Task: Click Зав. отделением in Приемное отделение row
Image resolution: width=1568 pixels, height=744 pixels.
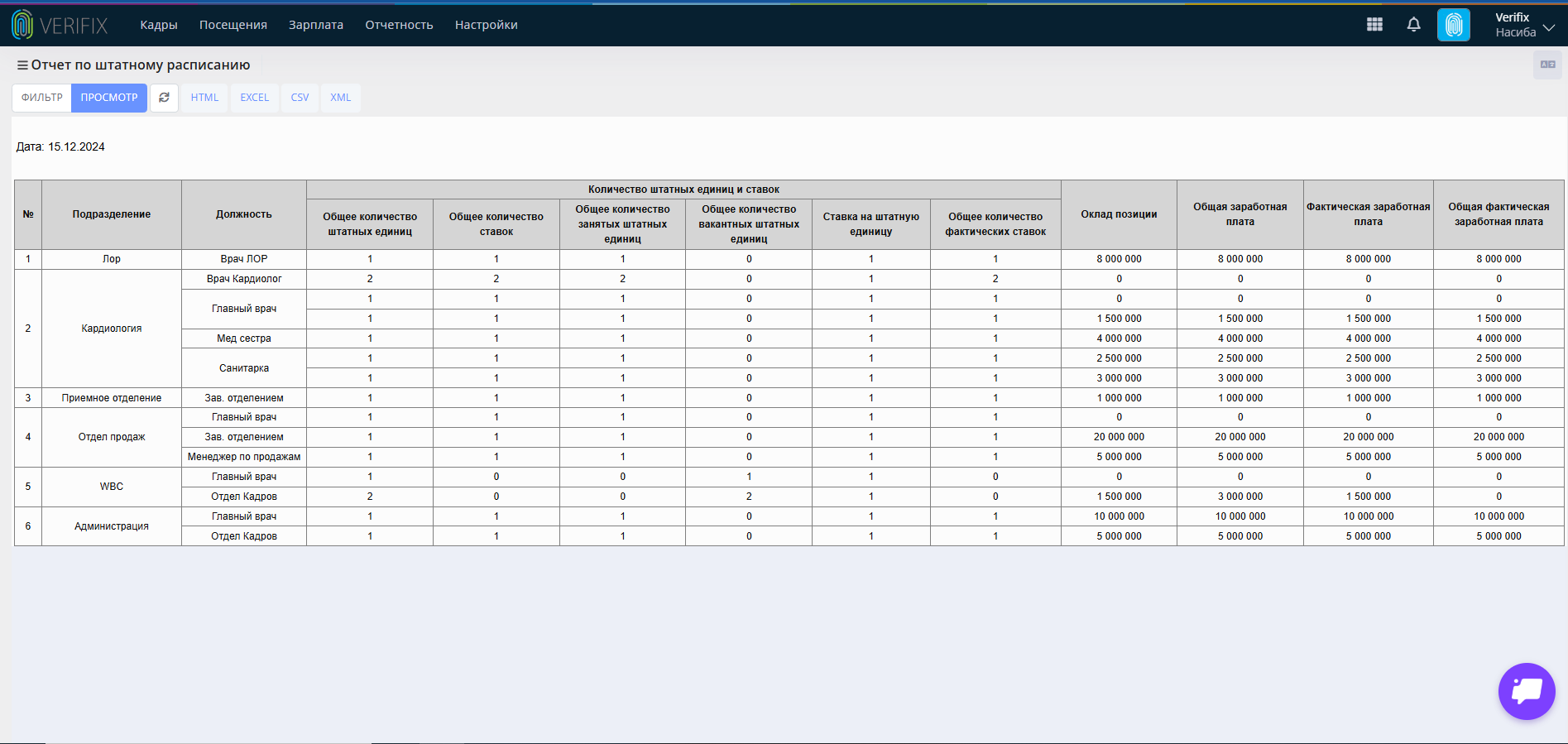Action: [244, 398]
